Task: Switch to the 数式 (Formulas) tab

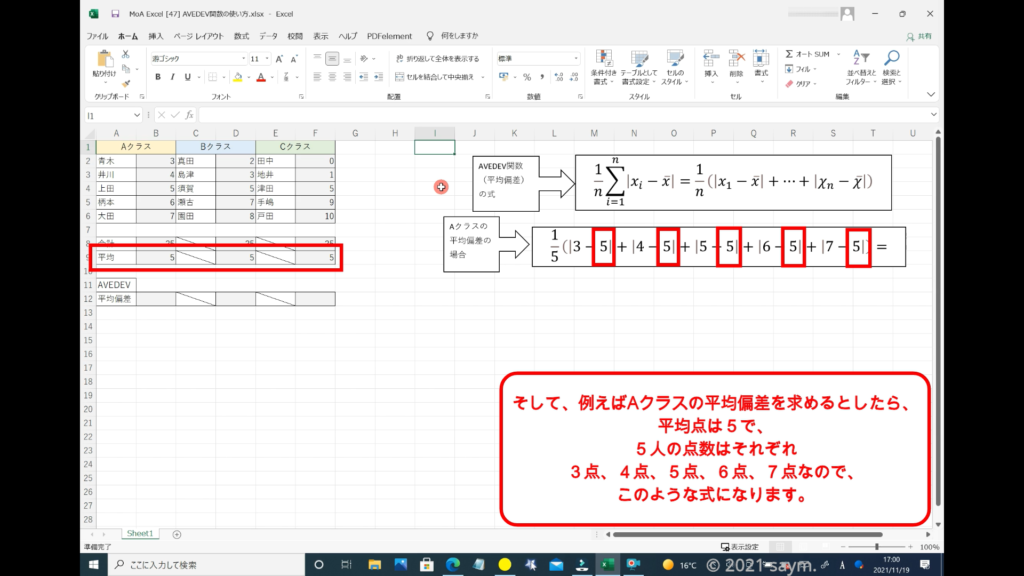Action: [241, 36]
